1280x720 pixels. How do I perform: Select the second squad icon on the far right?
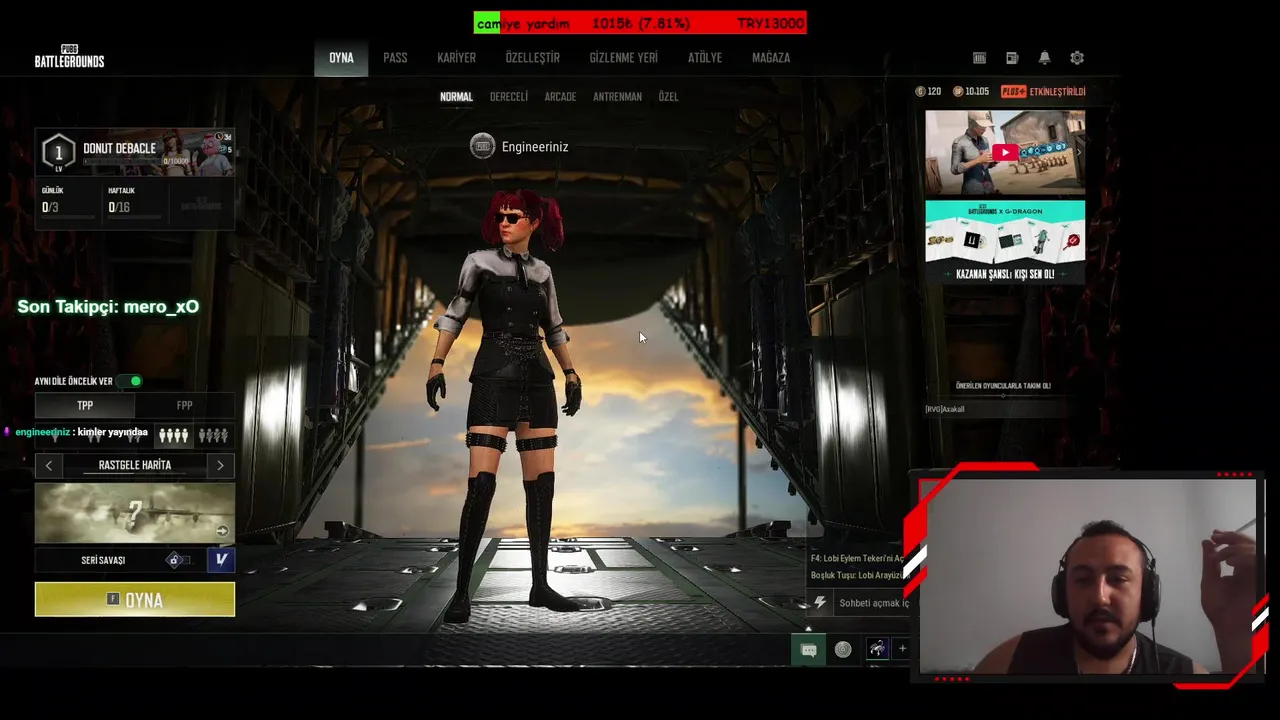213,435
